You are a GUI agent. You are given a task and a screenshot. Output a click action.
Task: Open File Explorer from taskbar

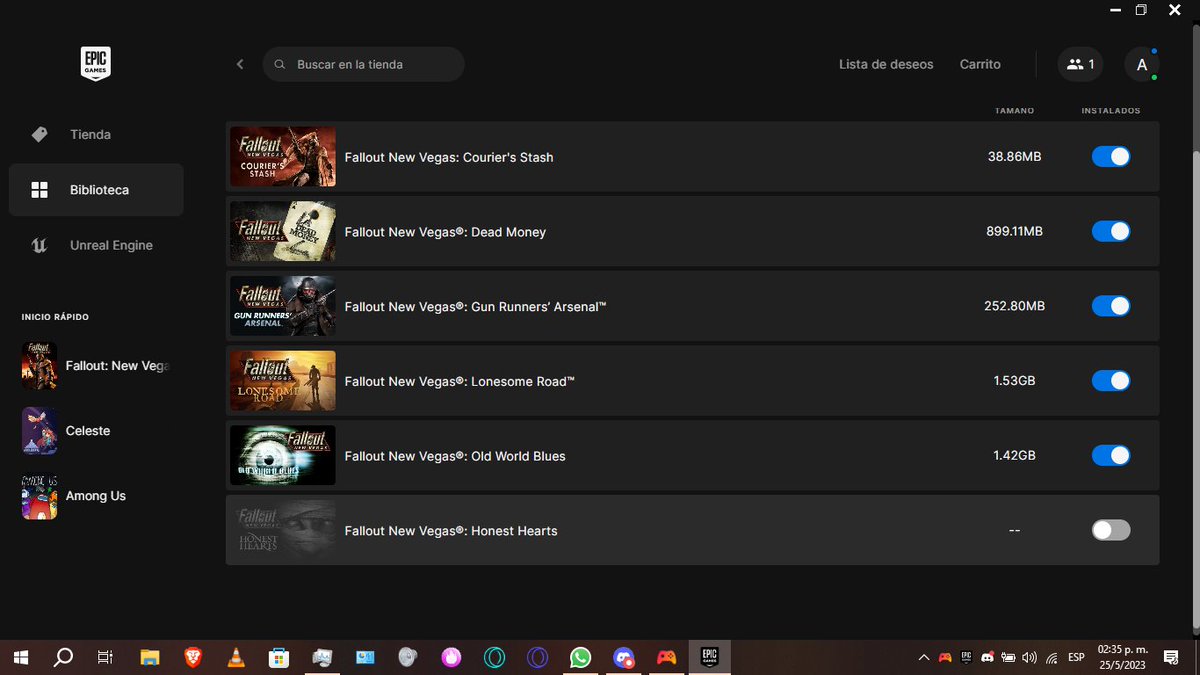(x=149, y=657)
